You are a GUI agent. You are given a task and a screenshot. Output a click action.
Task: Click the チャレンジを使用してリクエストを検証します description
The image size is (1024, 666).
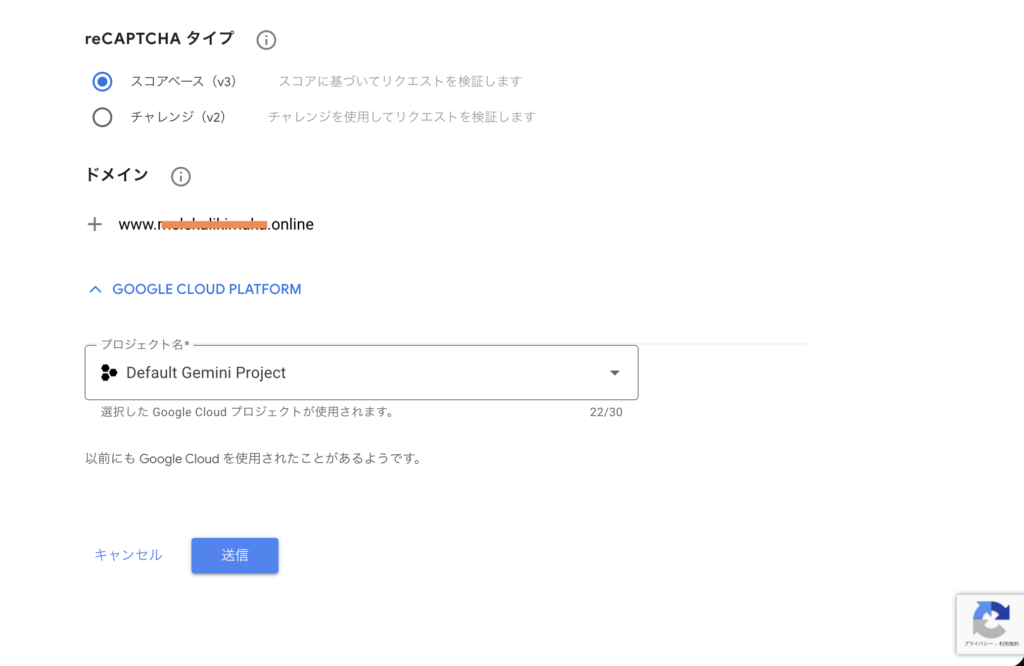(x=401, y=117)
